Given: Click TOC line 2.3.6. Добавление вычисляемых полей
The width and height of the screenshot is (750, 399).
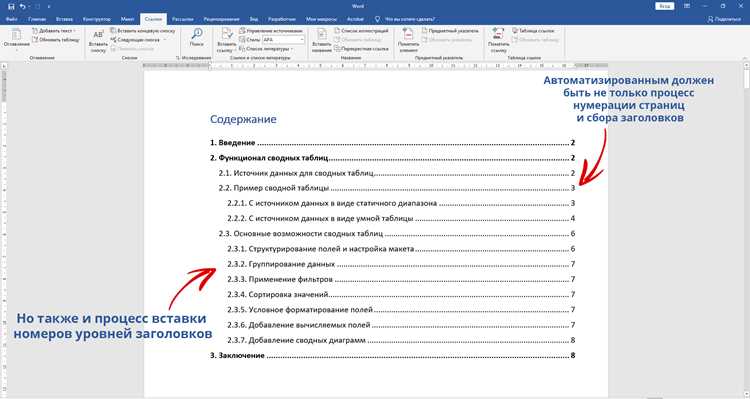Looking at the screenshot, I should coord(401,325).
